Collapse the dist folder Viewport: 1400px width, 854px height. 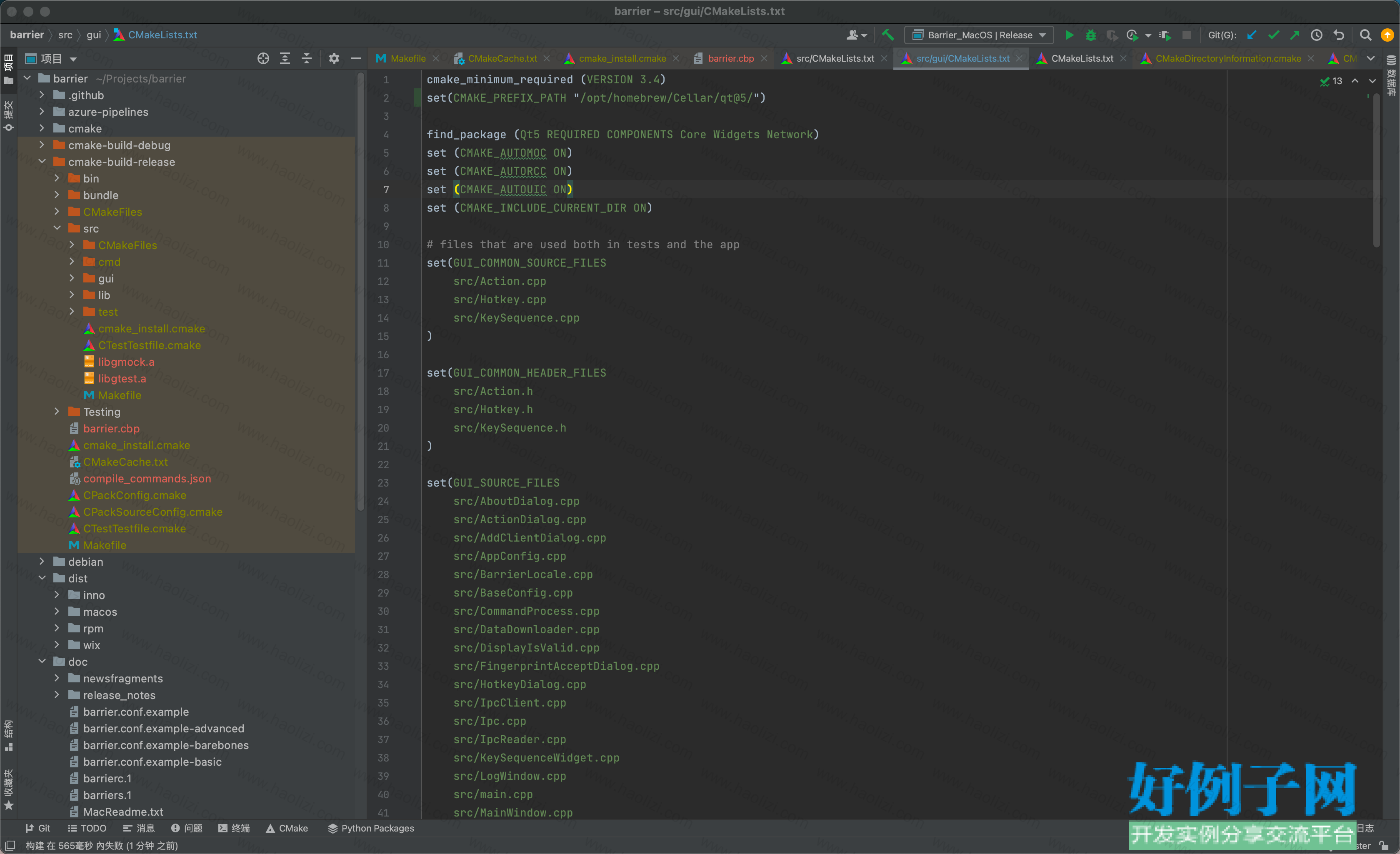click(x=42, y=578)
